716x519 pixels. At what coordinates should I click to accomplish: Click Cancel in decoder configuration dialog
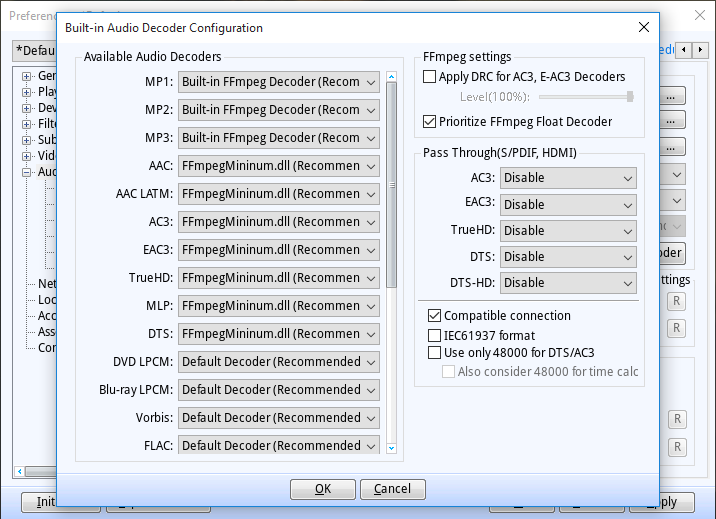[393, 489]
